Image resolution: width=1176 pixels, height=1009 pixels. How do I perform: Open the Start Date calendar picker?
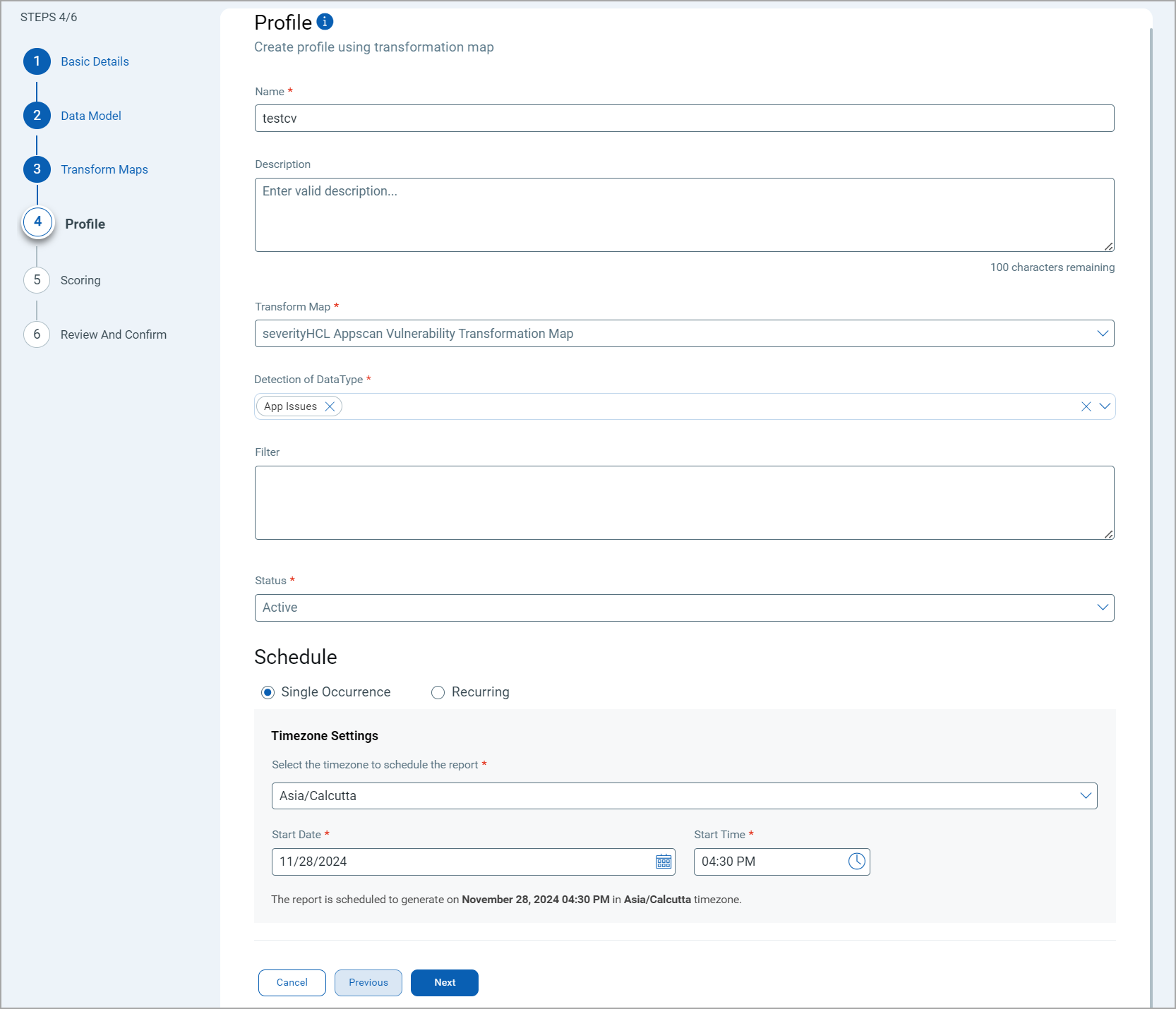click(x=664, y=862)
